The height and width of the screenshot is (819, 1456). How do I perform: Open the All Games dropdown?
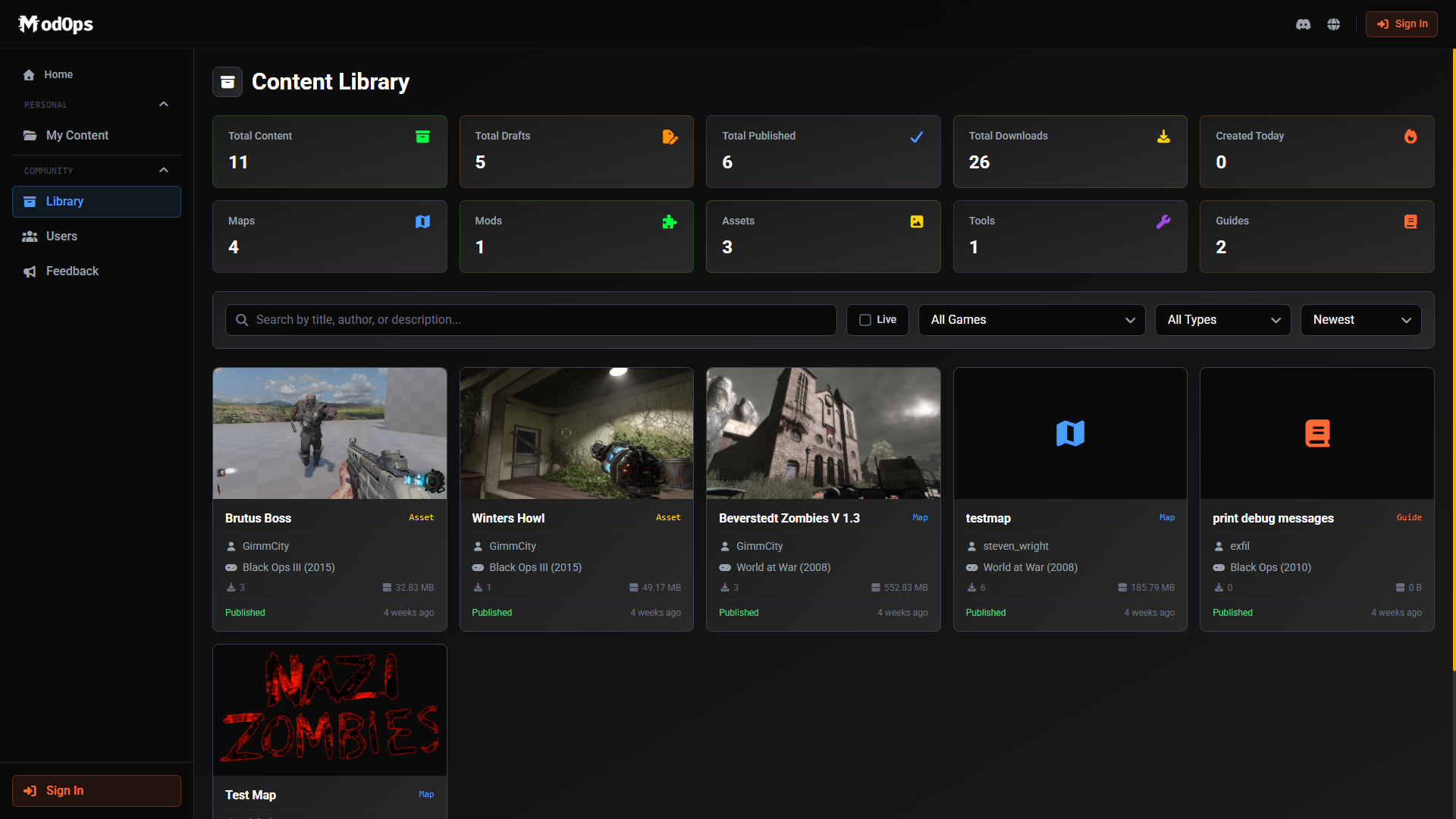click(1031, 319)
